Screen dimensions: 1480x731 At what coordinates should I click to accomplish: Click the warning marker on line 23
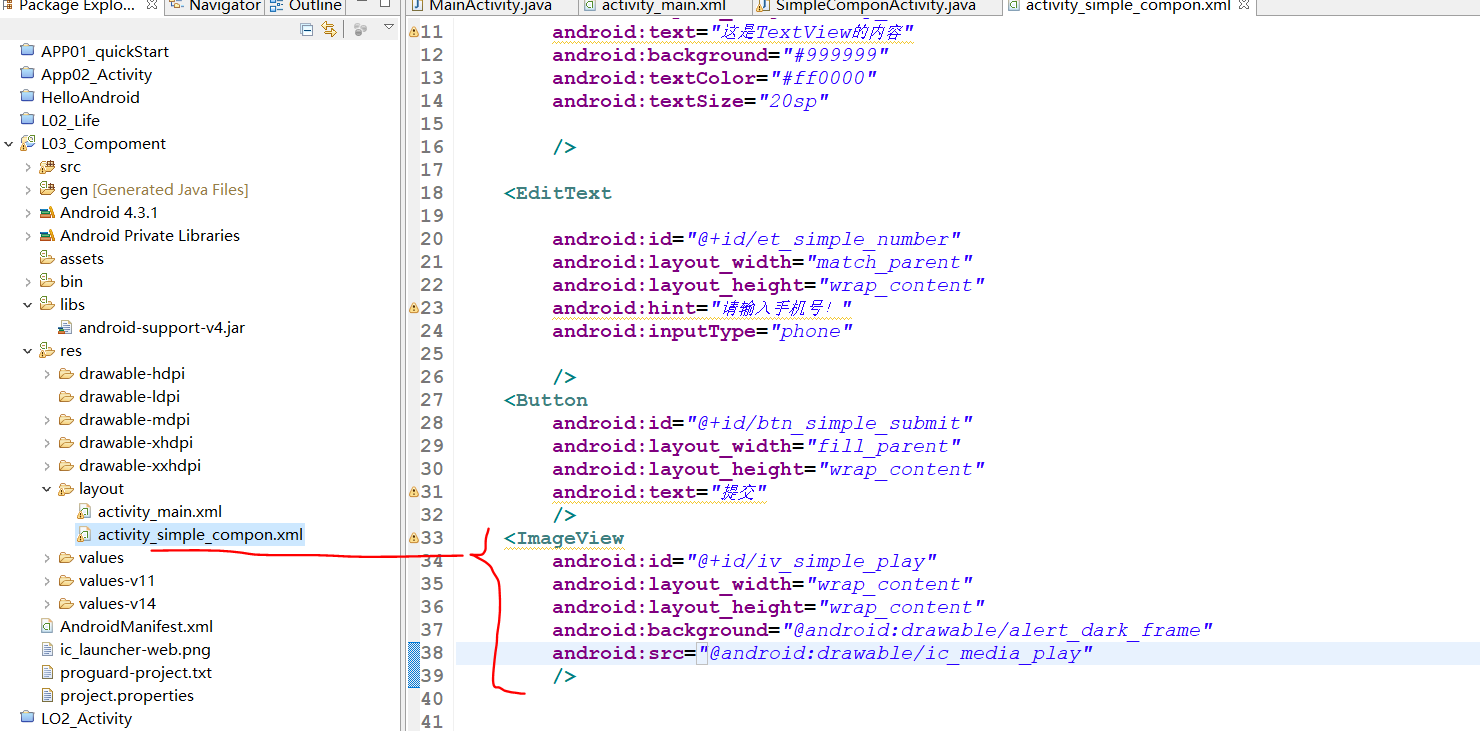pos(413,308)
